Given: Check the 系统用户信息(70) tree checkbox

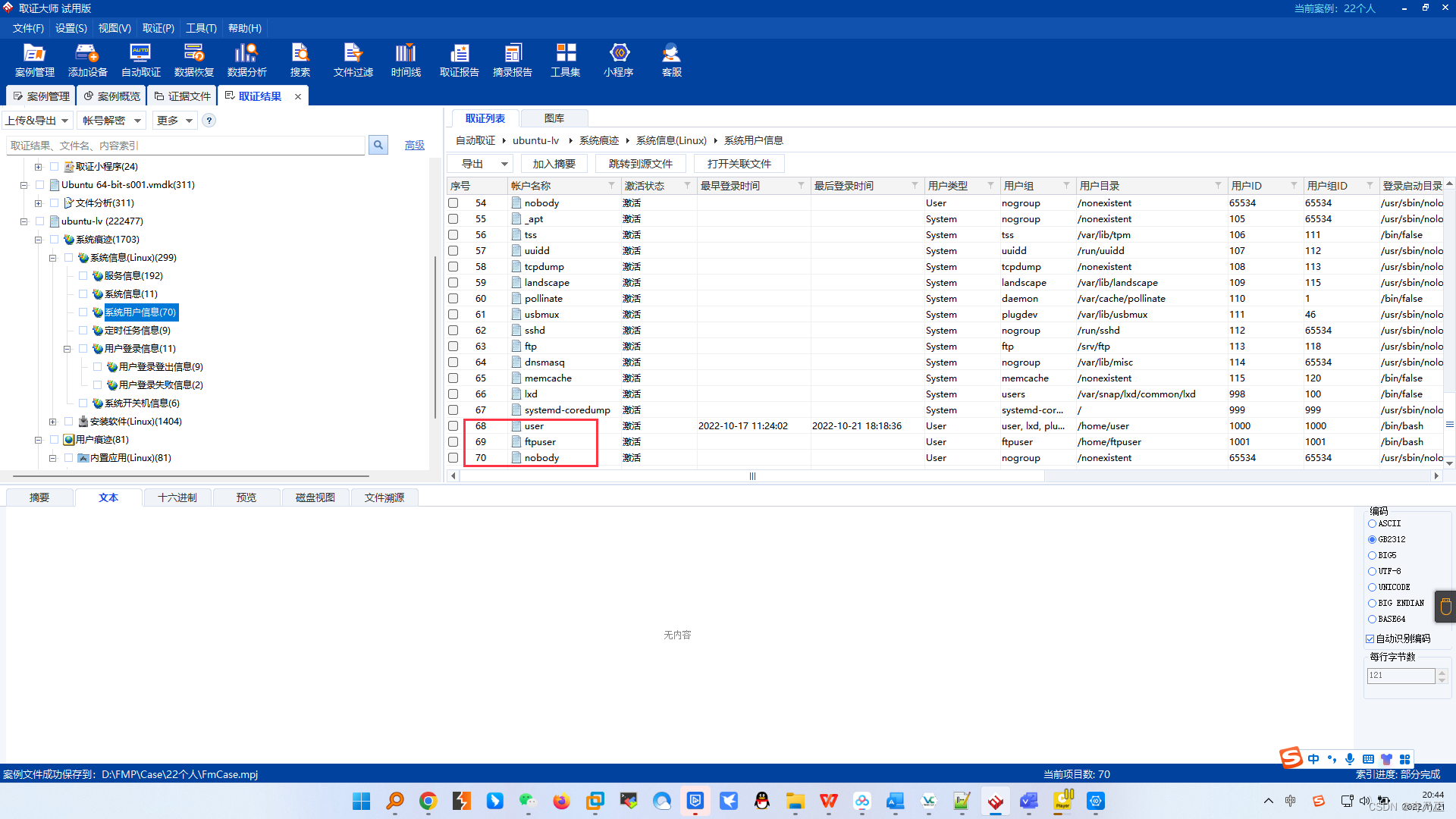Looking at the screenshot, I should (83, 312).
